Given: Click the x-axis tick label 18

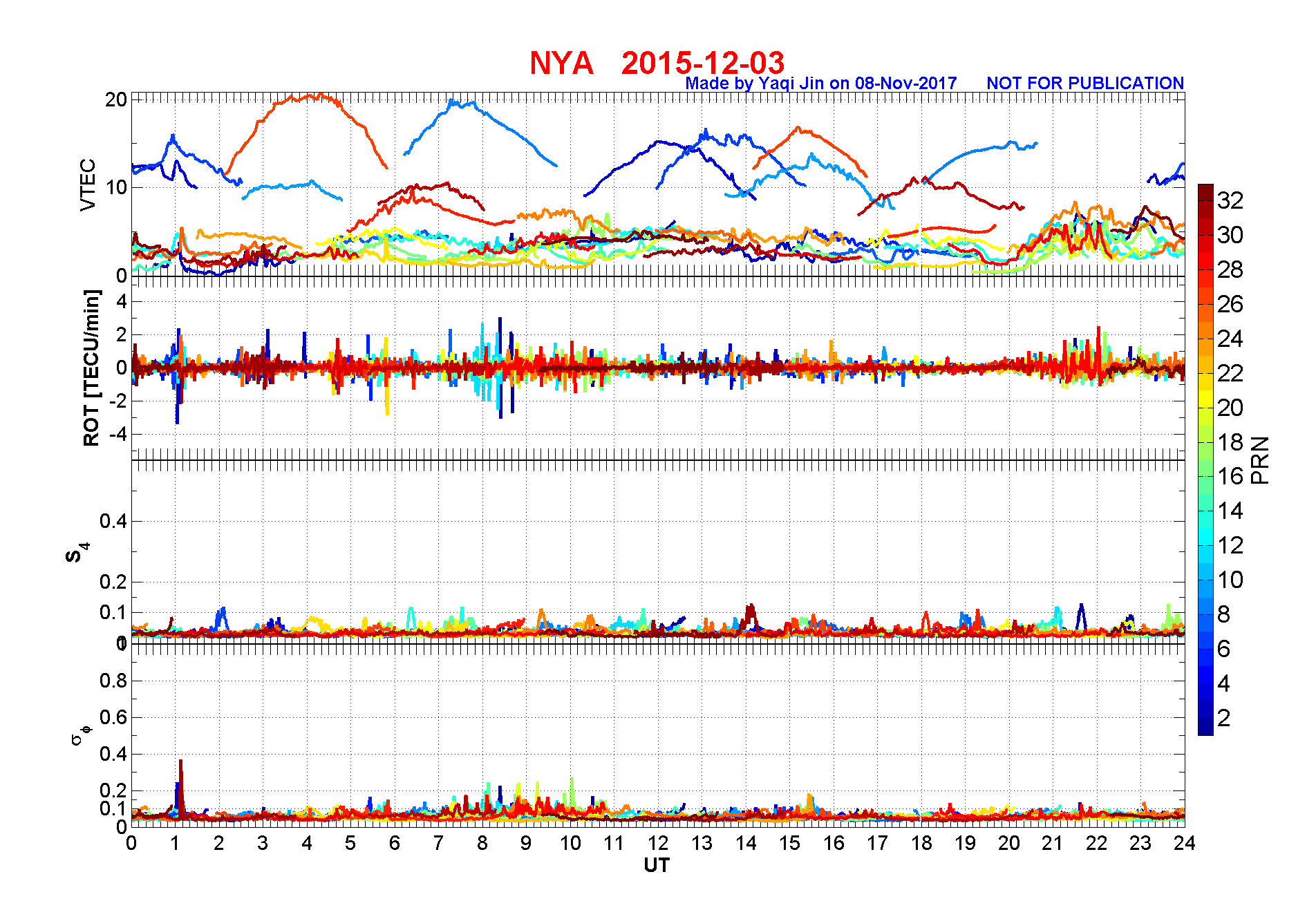Looking at the screenshot, I should tap(921, 843).
